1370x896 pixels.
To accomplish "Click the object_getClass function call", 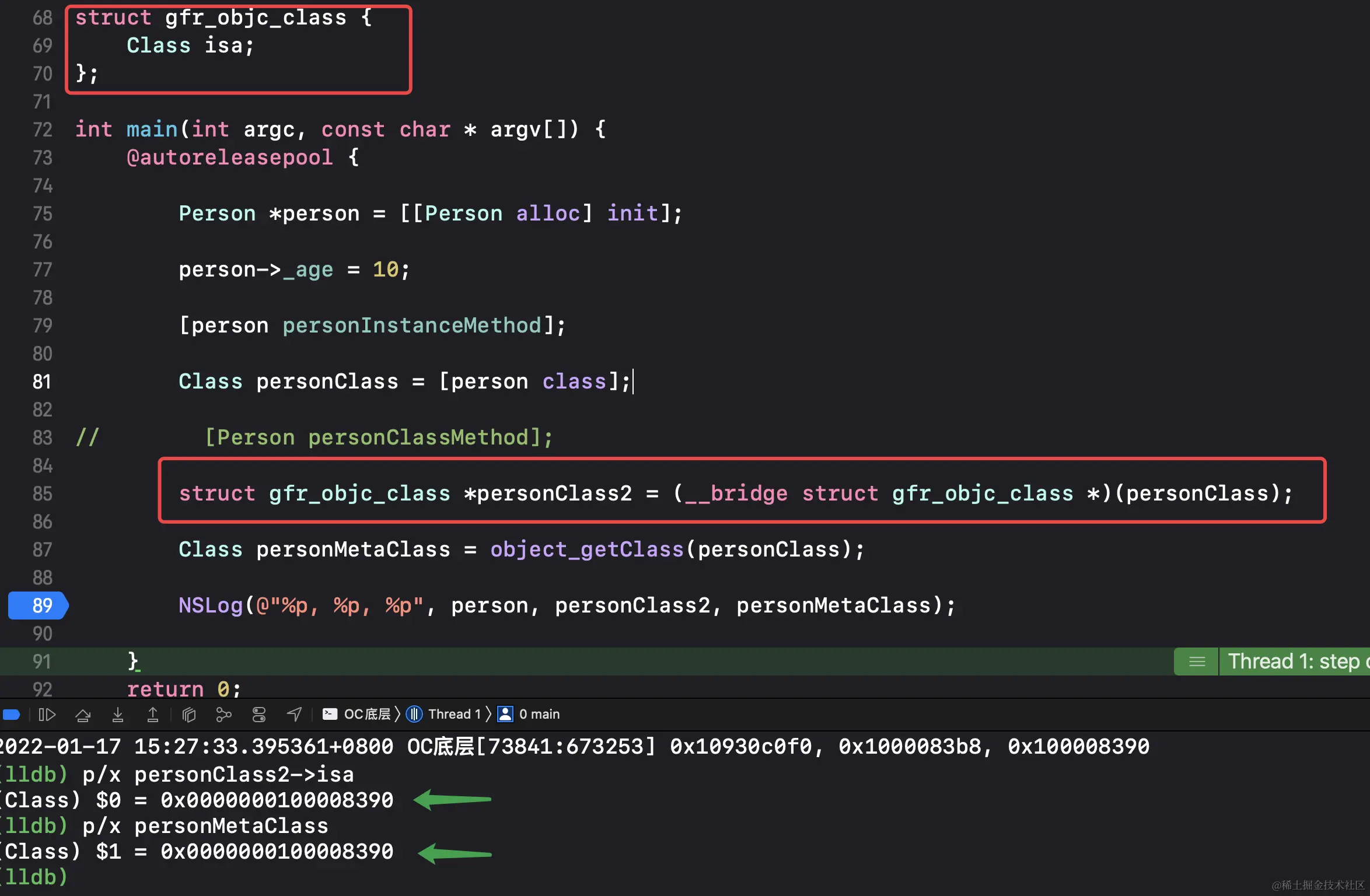I will (586, 549).
